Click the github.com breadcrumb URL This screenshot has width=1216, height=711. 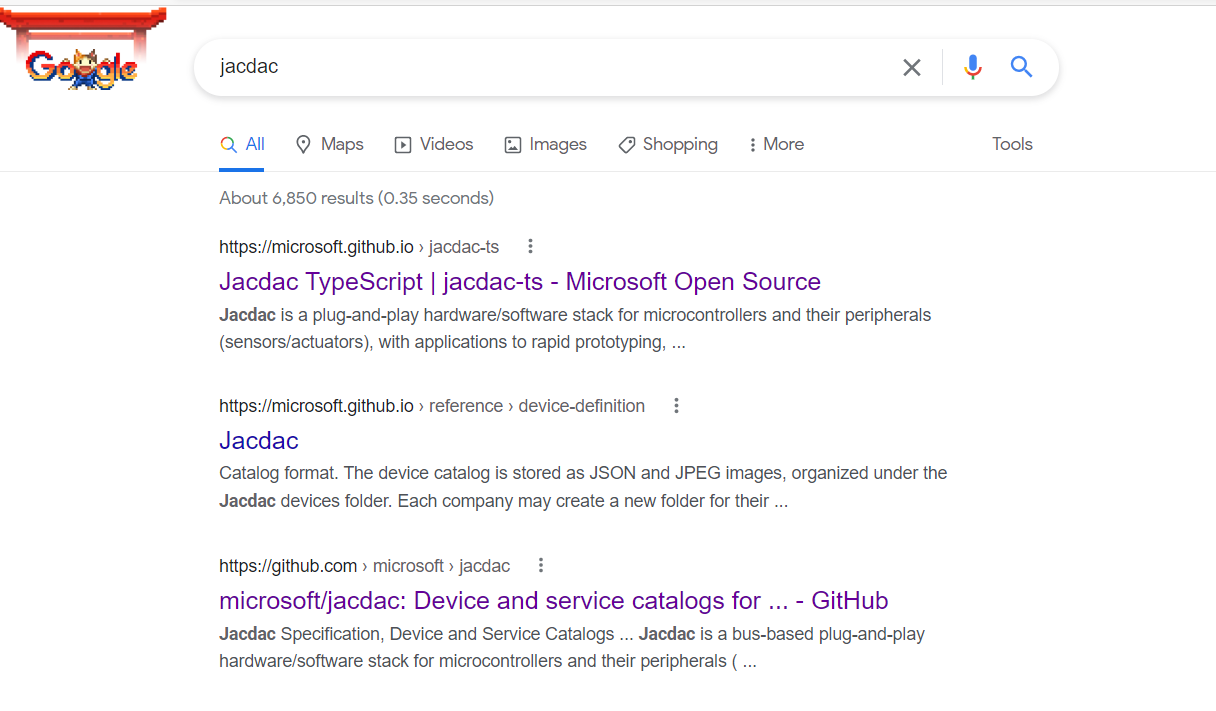(x=288, y=565)
